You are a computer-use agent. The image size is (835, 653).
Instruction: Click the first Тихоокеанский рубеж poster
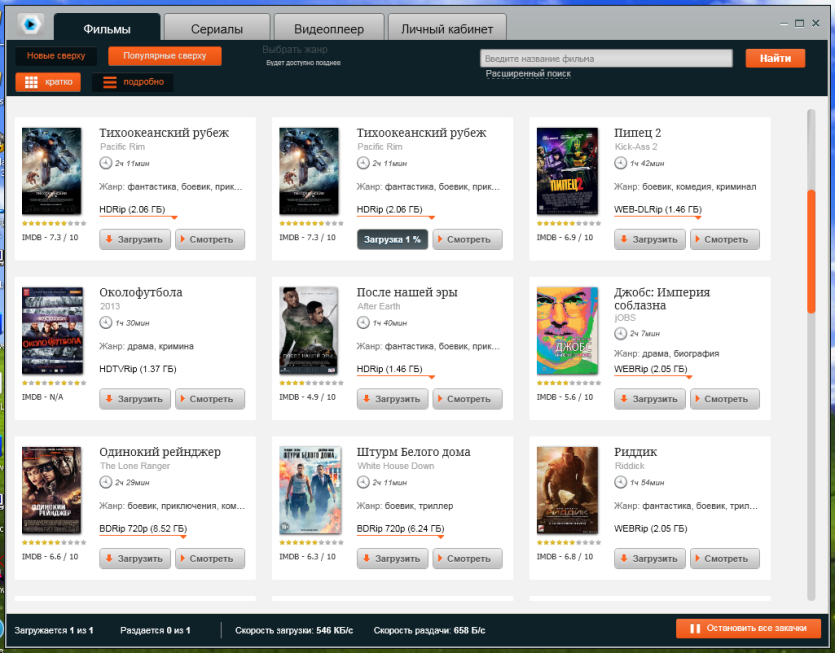[x=52, y=171]
